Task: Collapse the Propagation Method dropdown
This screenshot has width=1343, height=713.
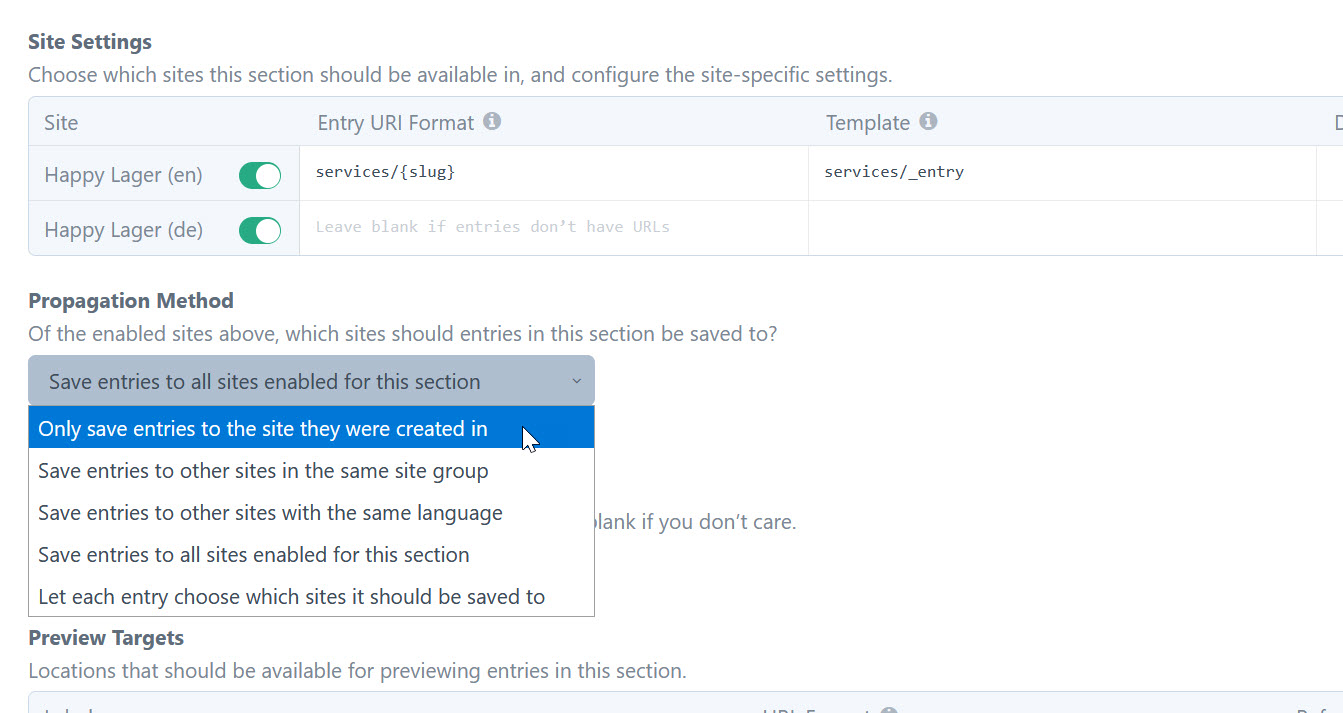Action: click(311, 381)
